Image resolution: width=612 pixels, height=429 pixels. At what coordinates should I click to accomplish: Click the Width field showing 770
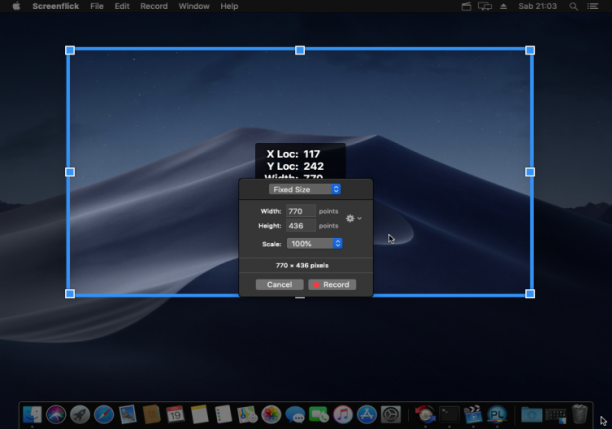click(x=301, y=211)
